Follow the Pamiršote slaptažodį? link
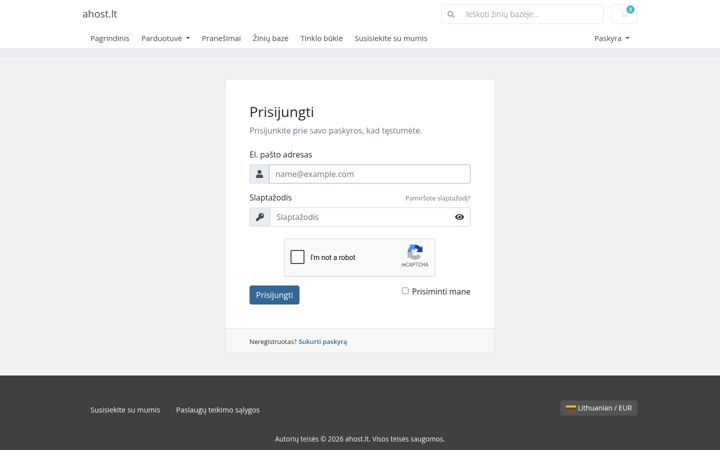The image size is (720, 450). [438, 198]
